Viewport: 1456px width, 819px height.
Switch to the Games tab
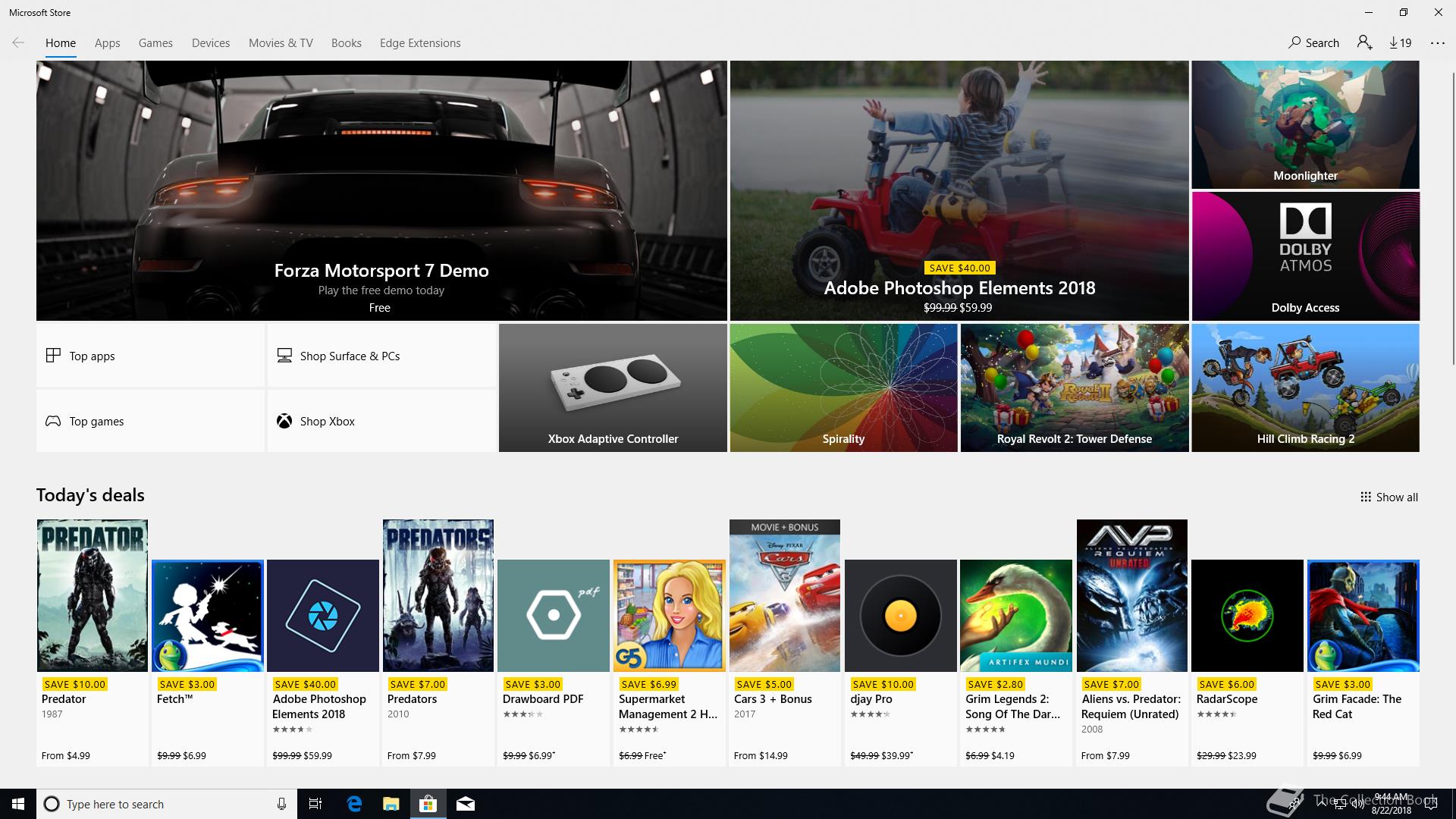[x=155, y=43]
